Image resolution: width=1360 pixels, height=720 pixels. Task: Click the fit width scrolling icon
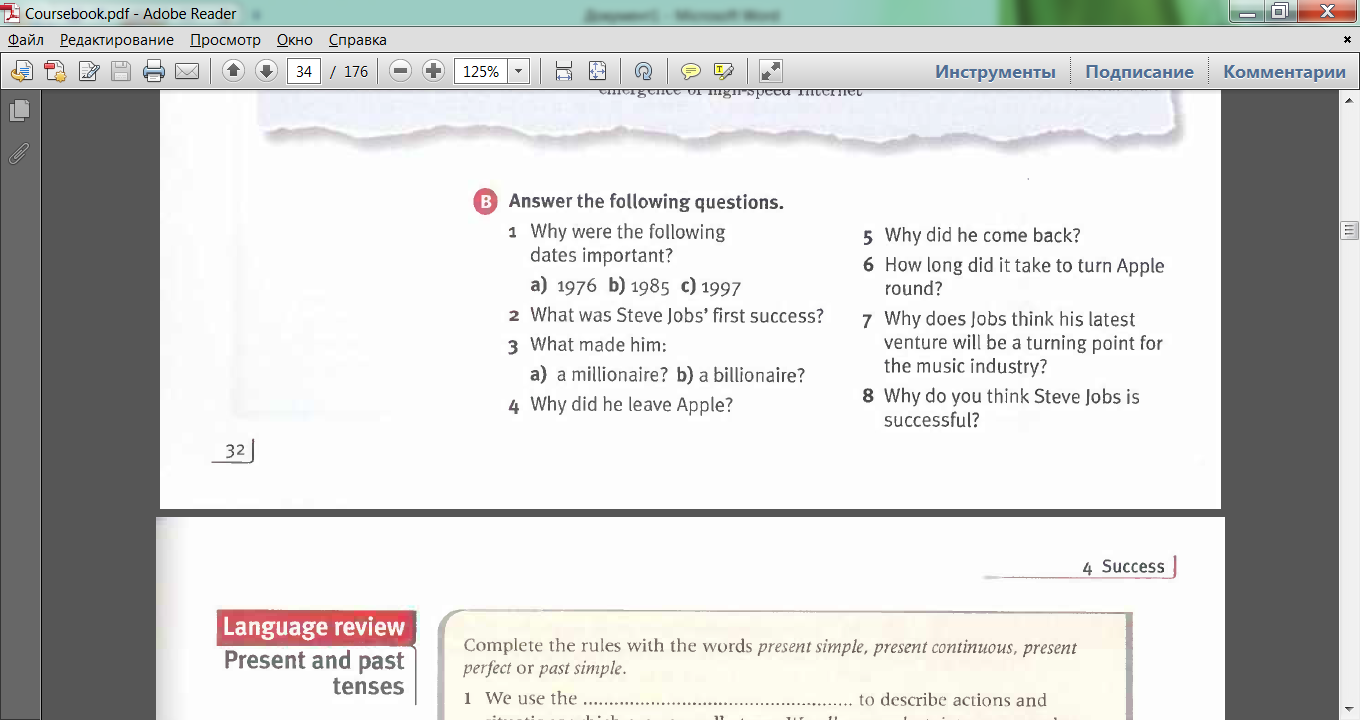(564, 71)
